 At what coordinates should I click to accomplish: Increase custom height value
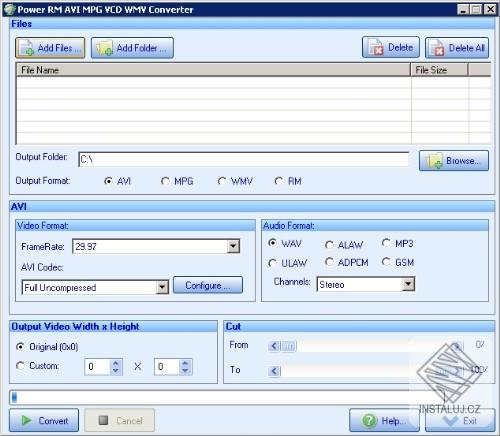186,363
